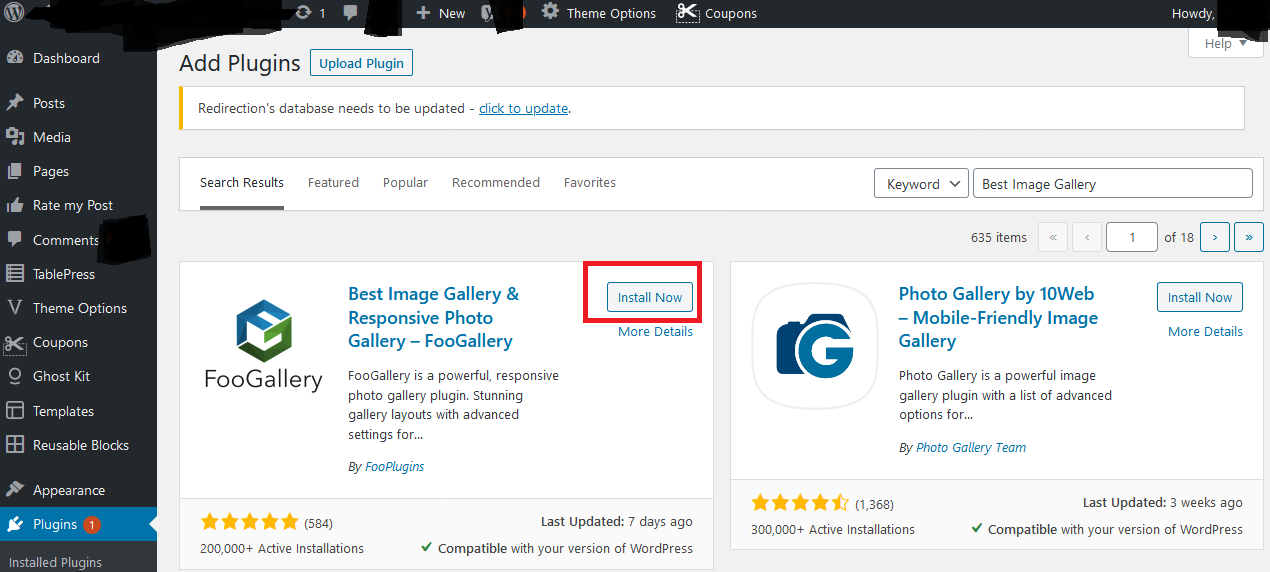Viewport: 1270px width, 572px height.
Task: Click the plugin search field
Action: (1113, 184)
